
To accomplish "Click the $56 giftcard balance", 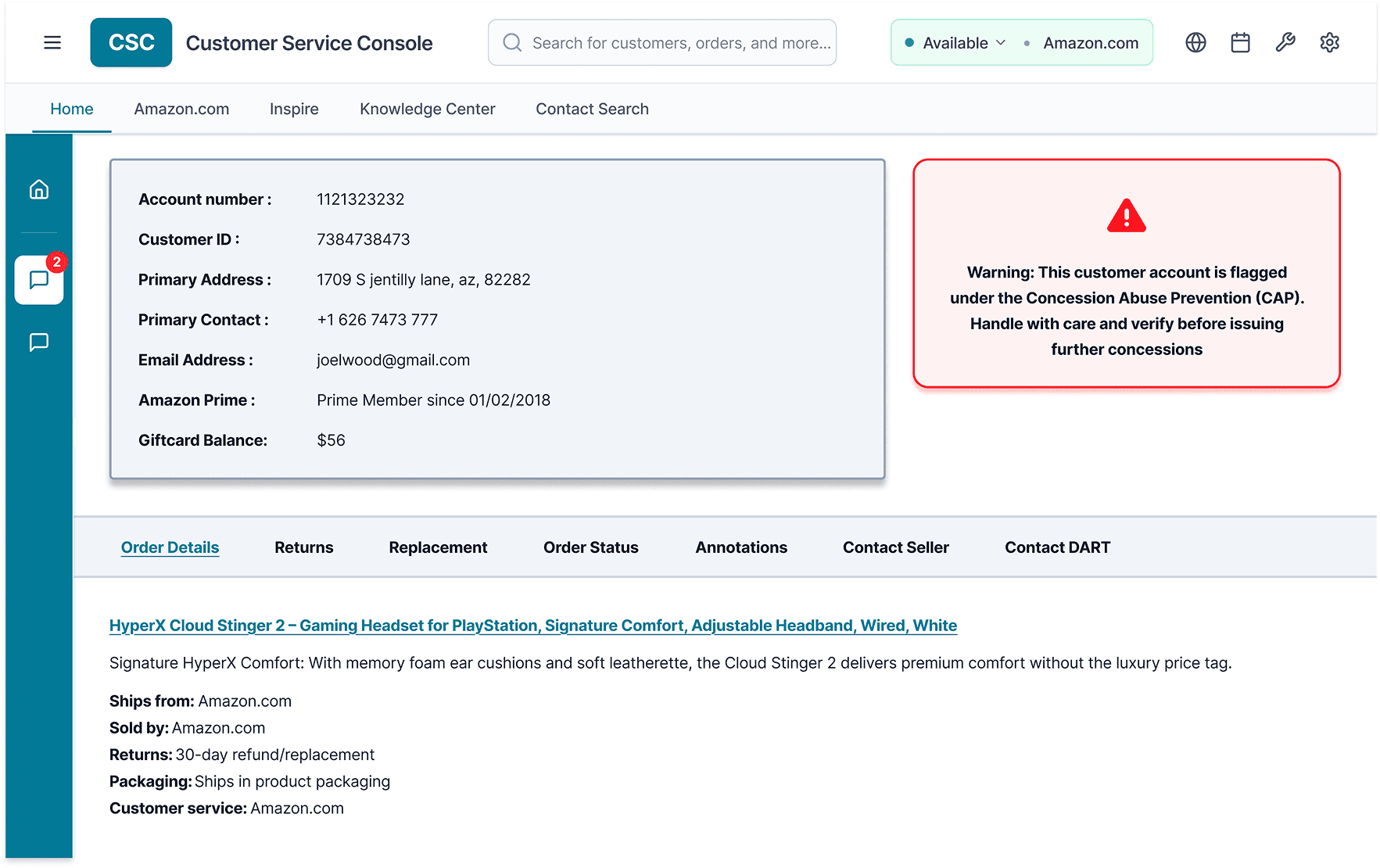I will (x=331, y=440).
